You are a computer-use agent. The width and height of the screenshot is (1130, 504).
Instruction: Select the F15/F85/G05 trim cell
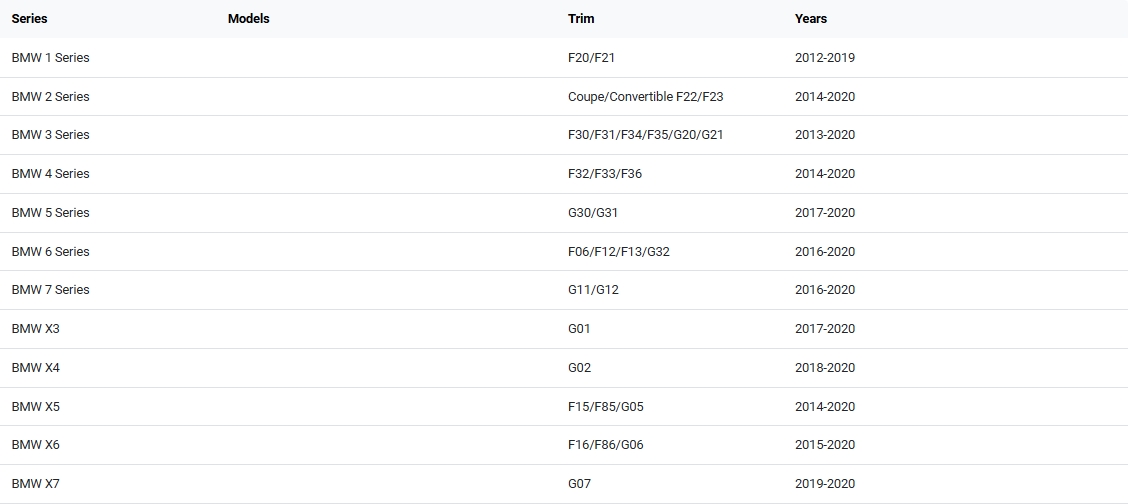(x=605, y=407)
